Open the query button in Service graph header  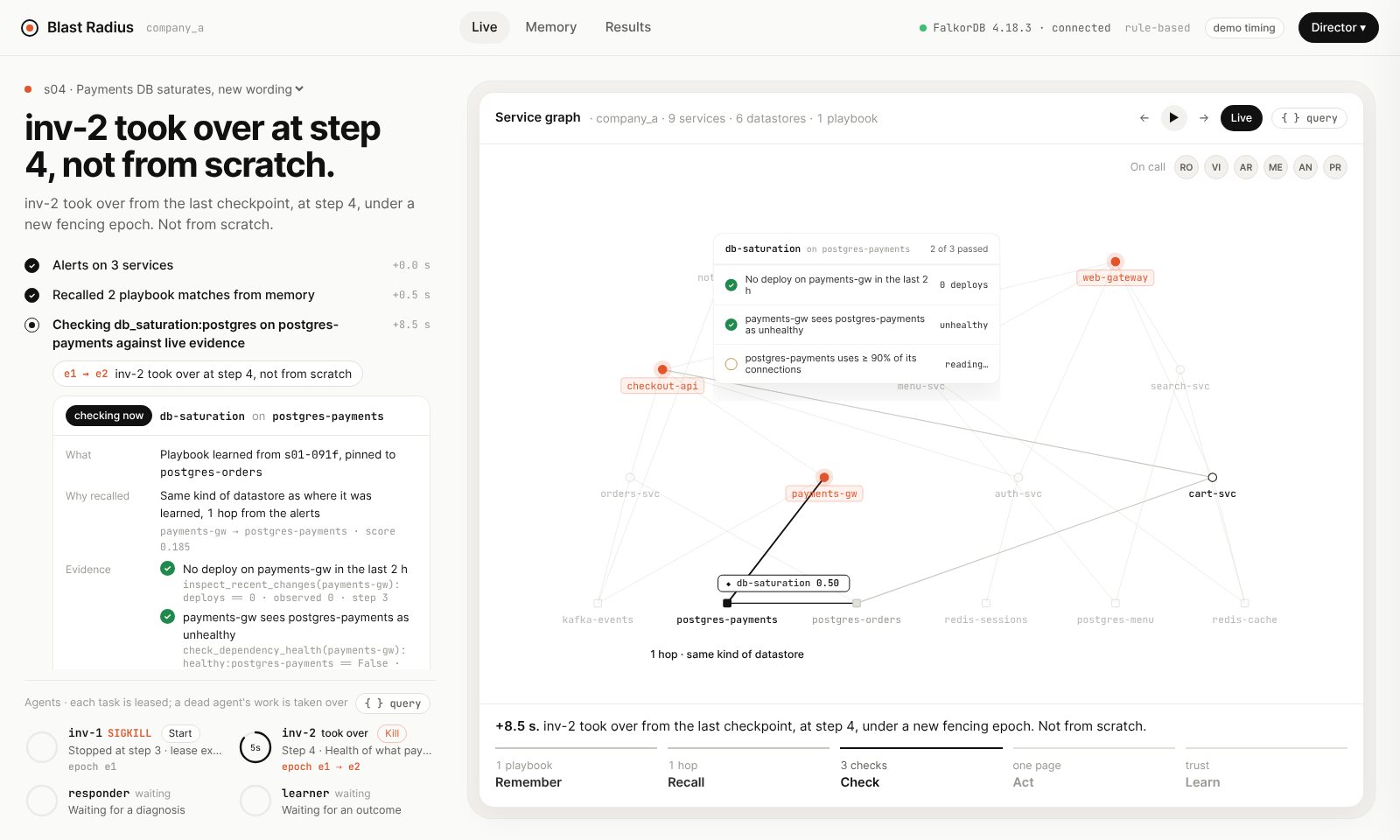tap(1309, 118)
